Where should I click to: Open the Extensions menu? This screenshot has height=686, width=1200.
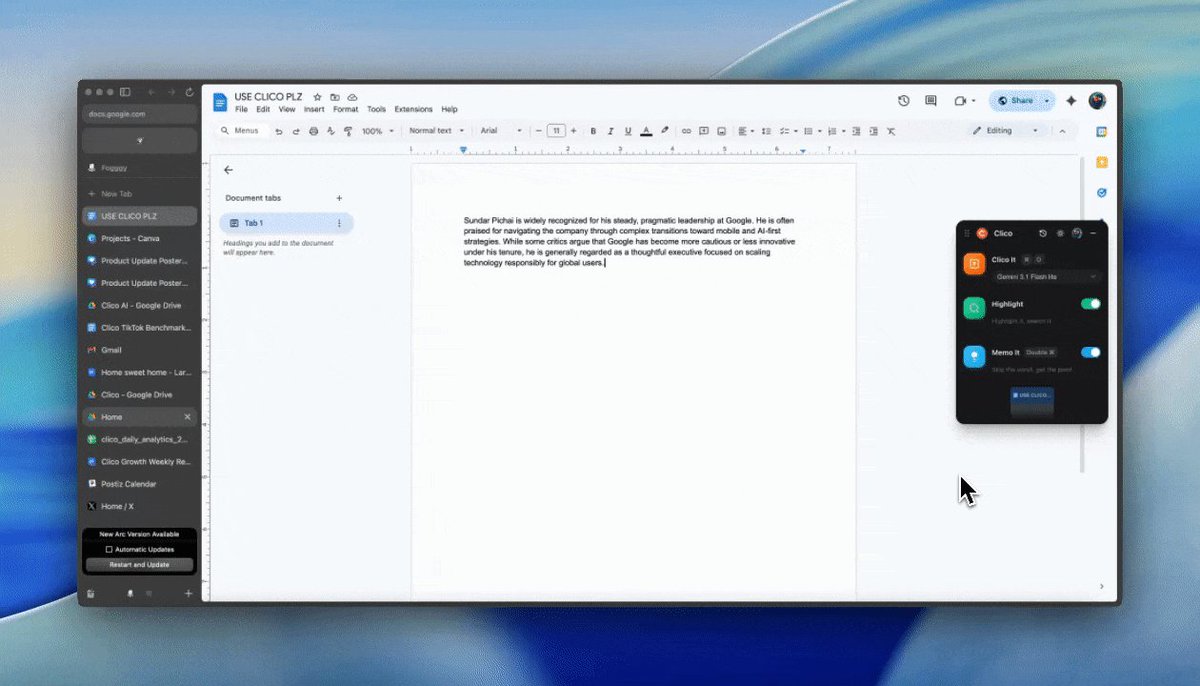[414, 109]
